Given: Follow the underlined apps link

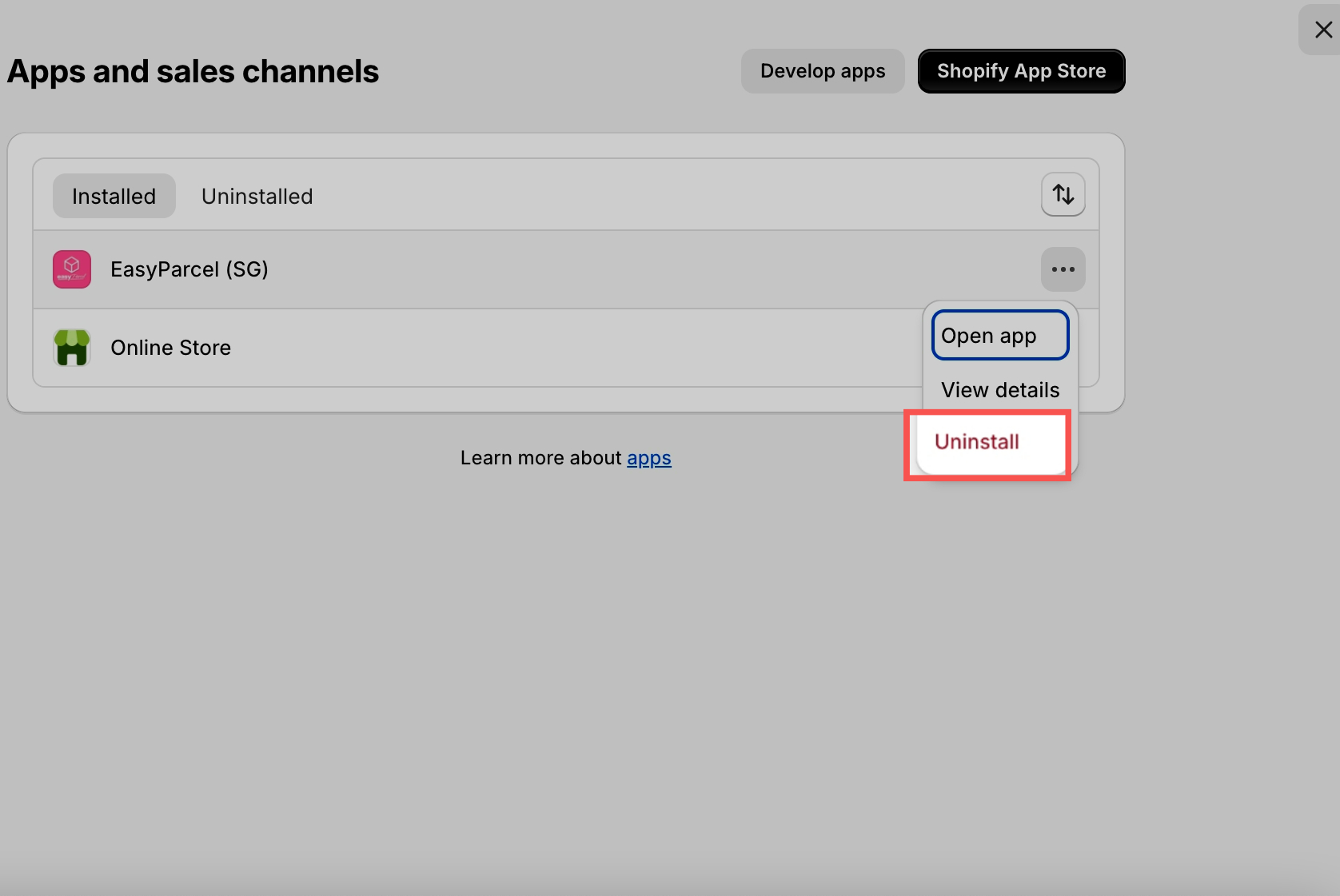Looking at the screenshot, I should pos(648,458).
